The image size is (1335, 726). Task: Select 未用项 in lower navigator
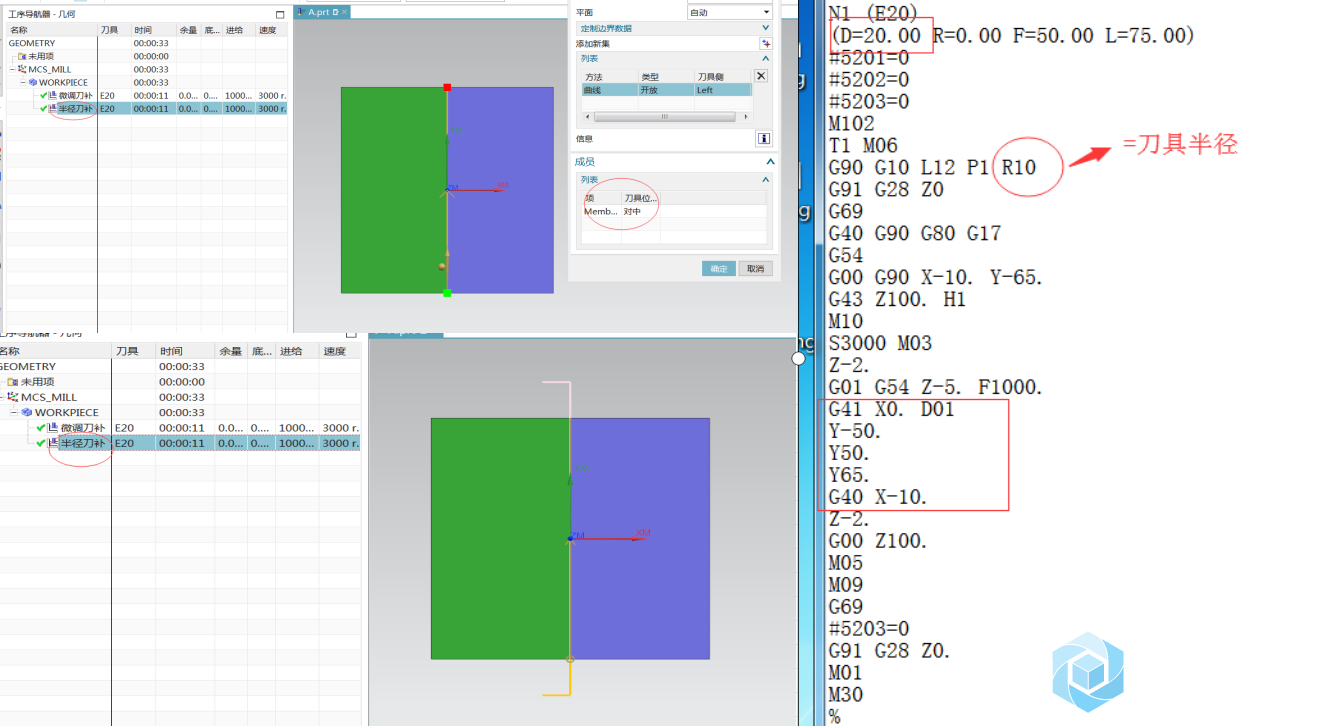point(37,382)
